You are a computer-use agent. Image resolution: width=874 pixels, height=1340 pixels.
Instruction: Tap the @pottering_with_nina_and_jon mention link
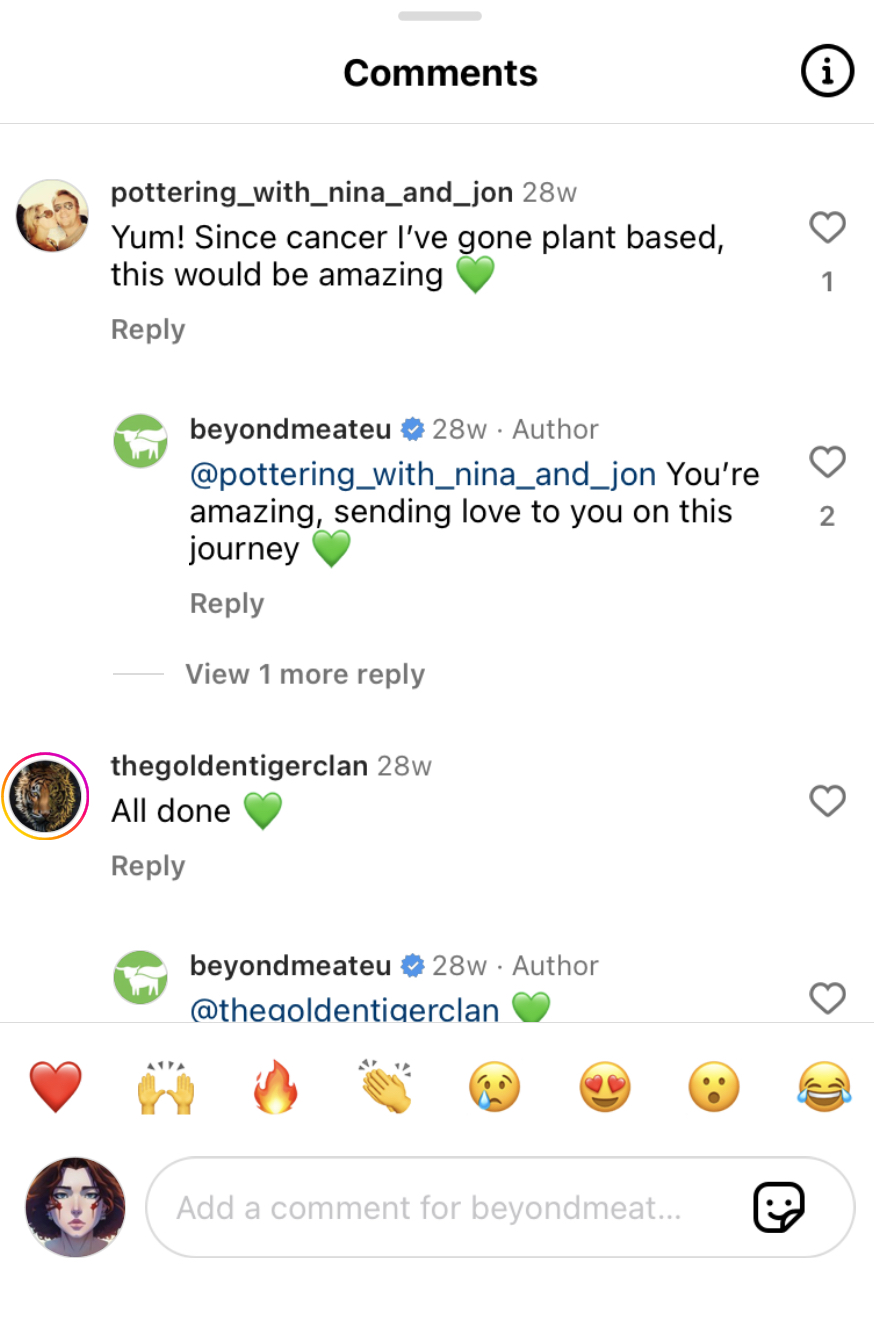point(423,474)
